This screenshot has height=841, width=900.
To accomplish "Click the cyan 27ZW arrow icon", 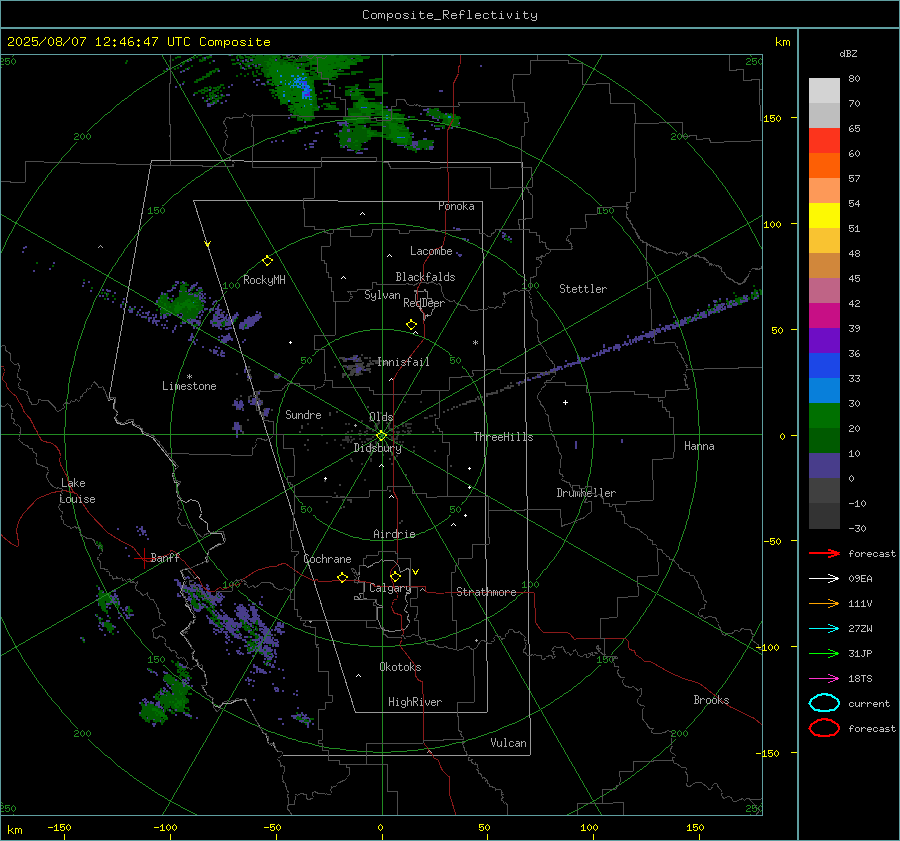I will (824, 629).
